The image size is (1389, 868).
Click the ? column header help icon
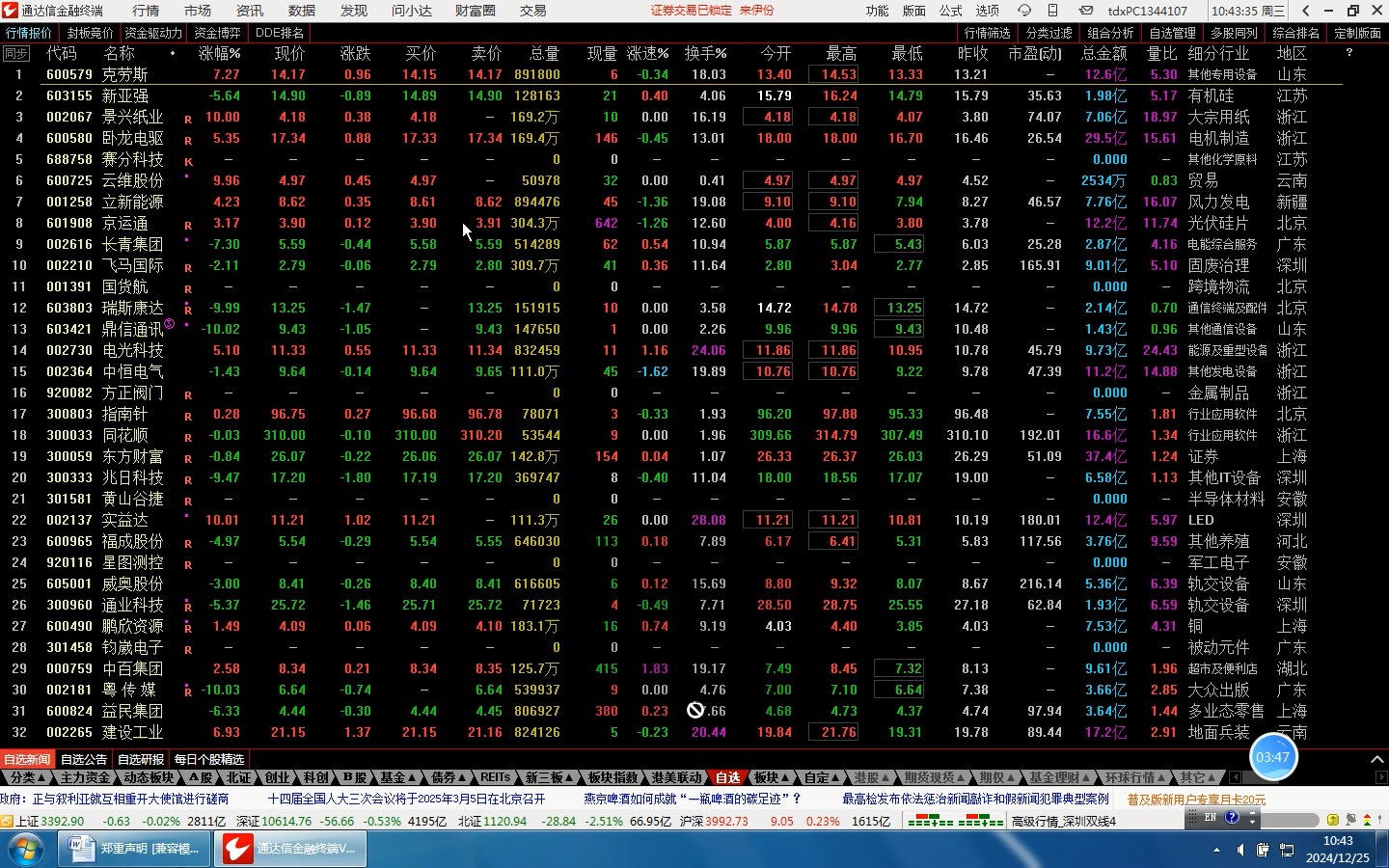tap(1348, 53)
